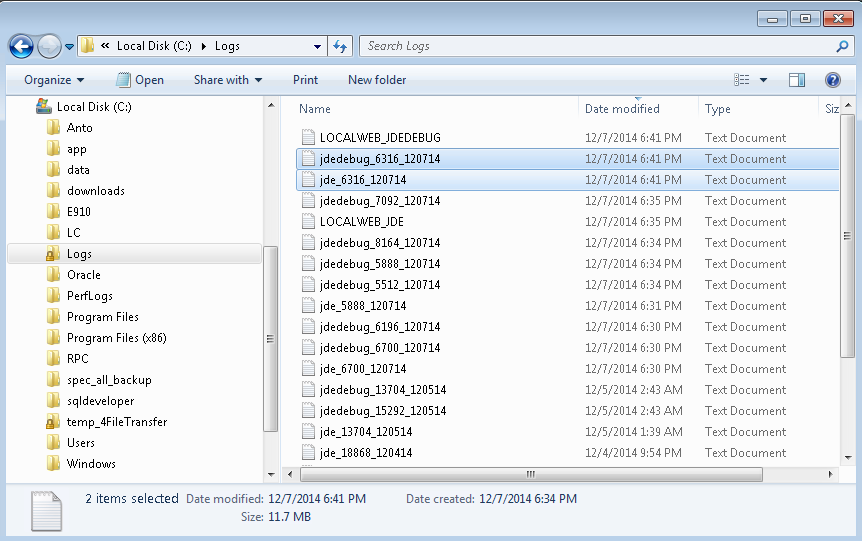Screen dimensions: 862x541
Task: Open recent locations dropdown beside navigation arrows
Action: [69, 47]
